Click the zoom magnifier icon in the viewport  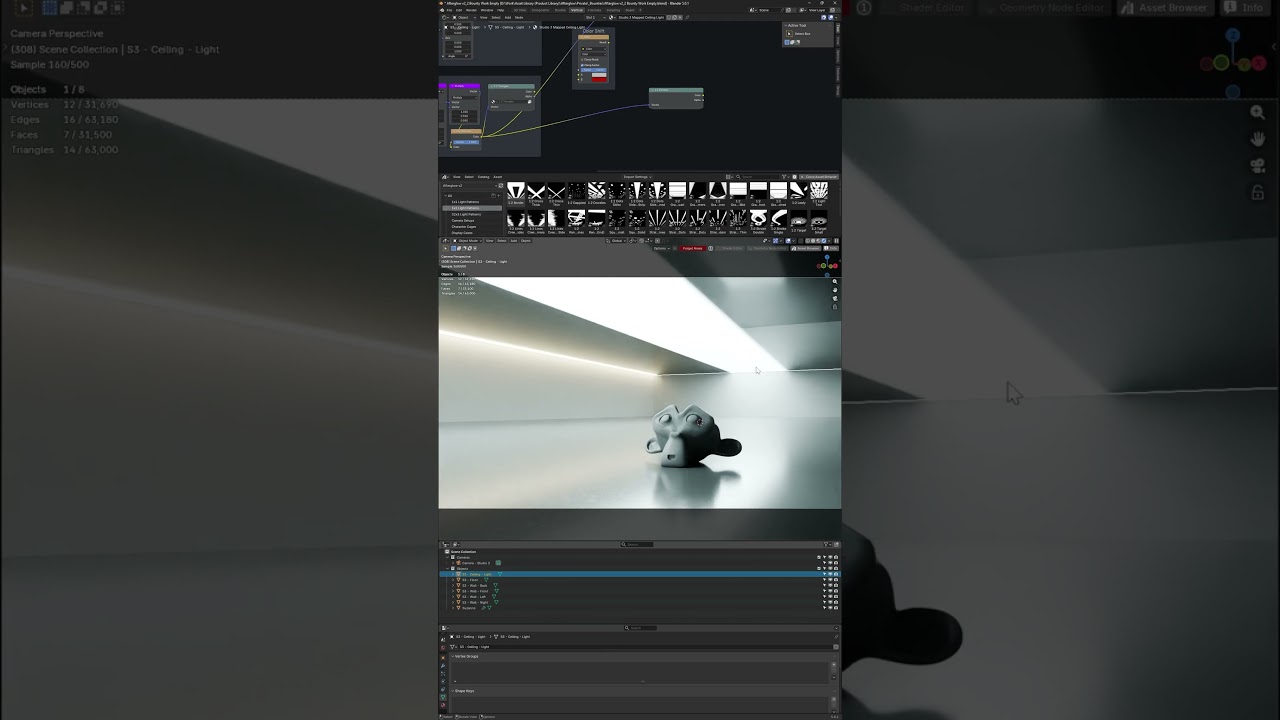coord(835,283)
